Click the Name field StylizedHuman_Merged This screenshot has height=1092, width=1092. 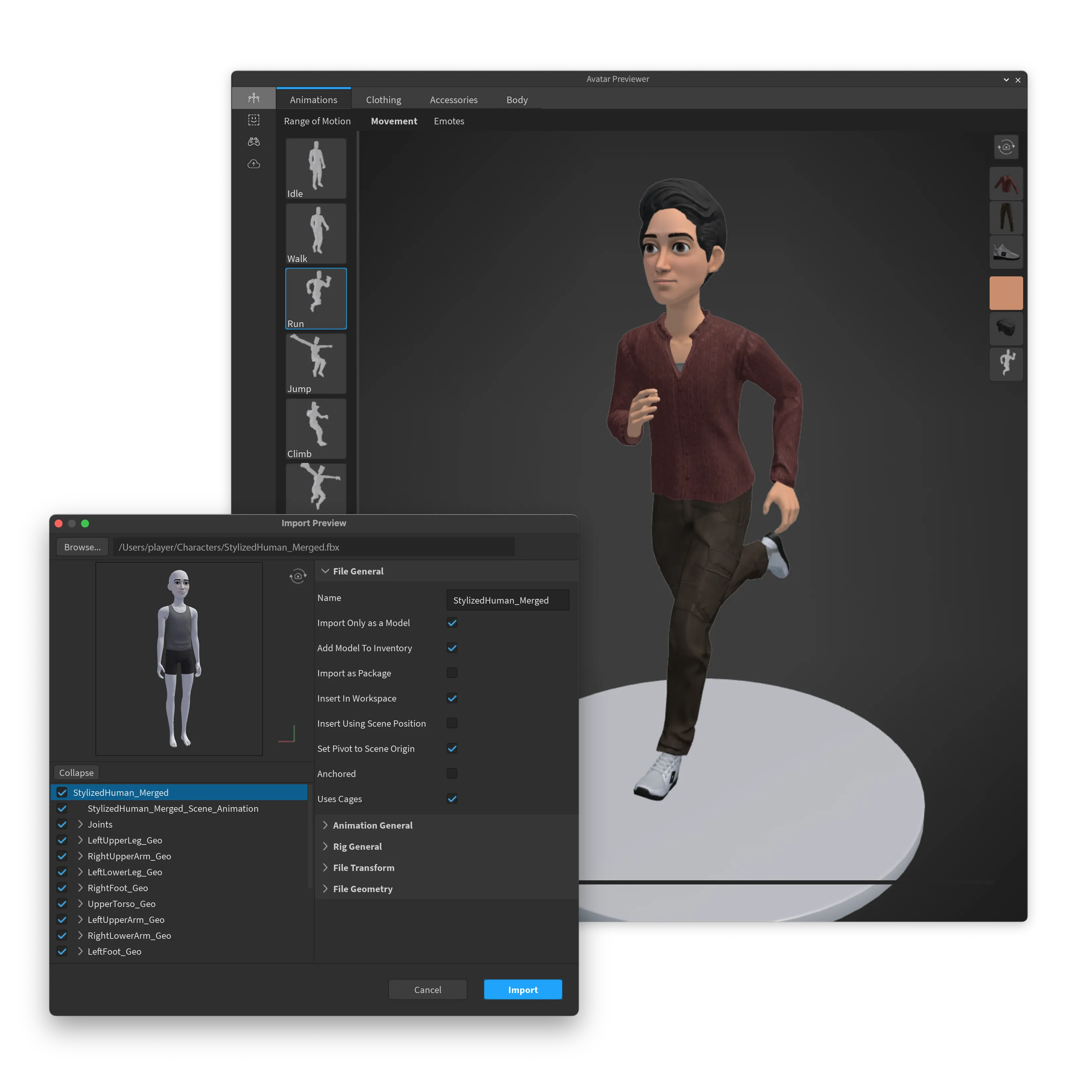508,600
